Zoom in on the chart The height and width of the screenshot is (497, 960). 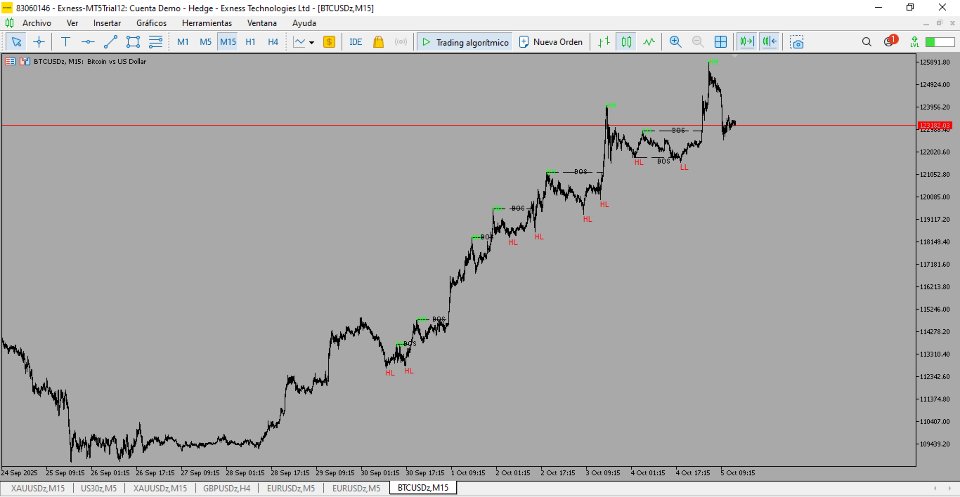coord(675,42)
